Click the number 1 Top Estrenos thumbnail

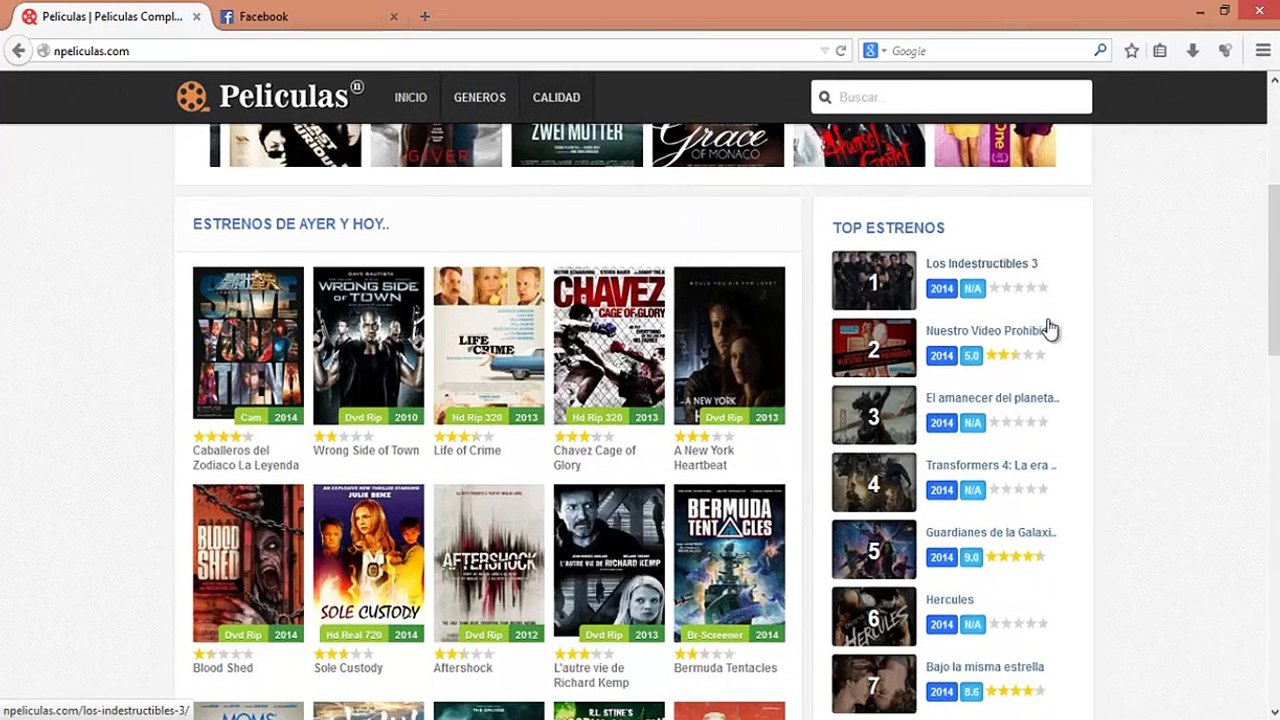(874, 281)
